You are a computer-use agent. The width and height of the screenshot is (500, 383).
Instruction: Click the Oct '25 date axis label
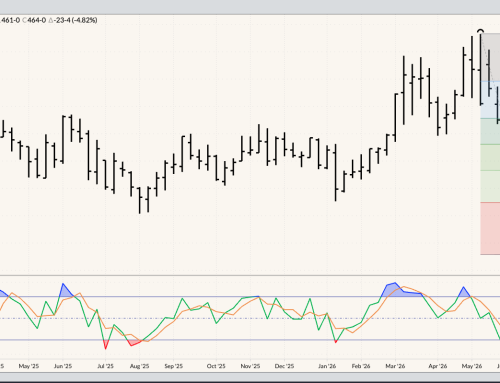click(216, 366)
